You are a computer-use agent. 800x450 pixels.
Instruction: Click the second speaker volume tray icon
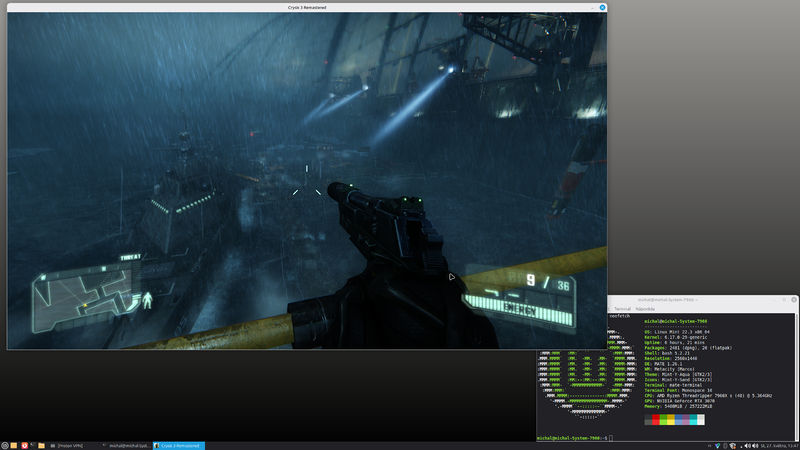click(x=755, y=446)
